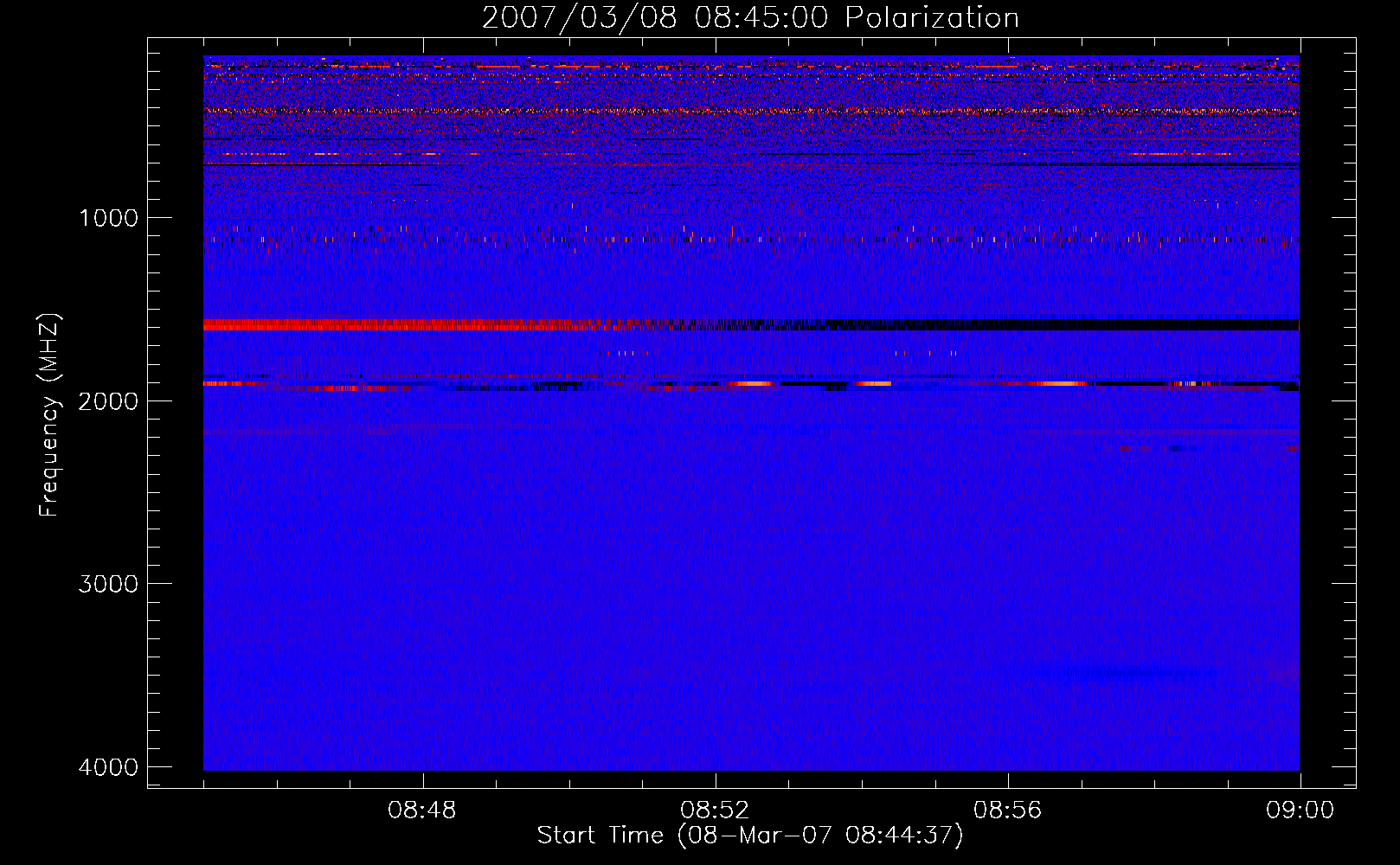The height and width of the screenshot is (865, 1400).
Task: Select the 4000 frequency axis label
Action: point(108,767)
